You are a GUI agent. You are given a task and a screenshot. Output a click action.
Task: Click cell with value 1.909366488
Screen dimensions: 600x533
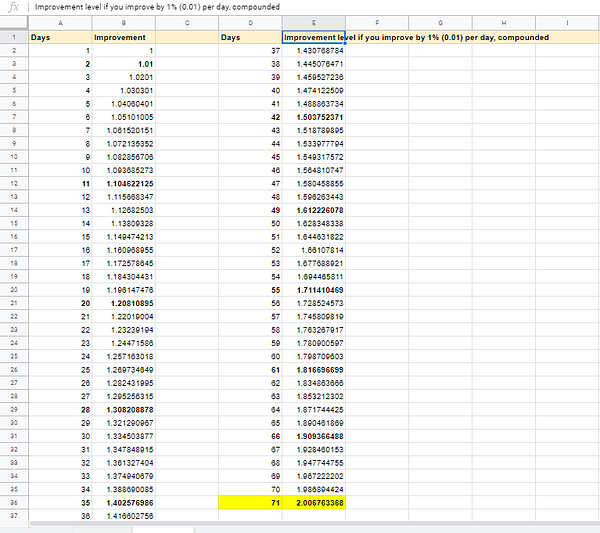[x=314, y=436]
